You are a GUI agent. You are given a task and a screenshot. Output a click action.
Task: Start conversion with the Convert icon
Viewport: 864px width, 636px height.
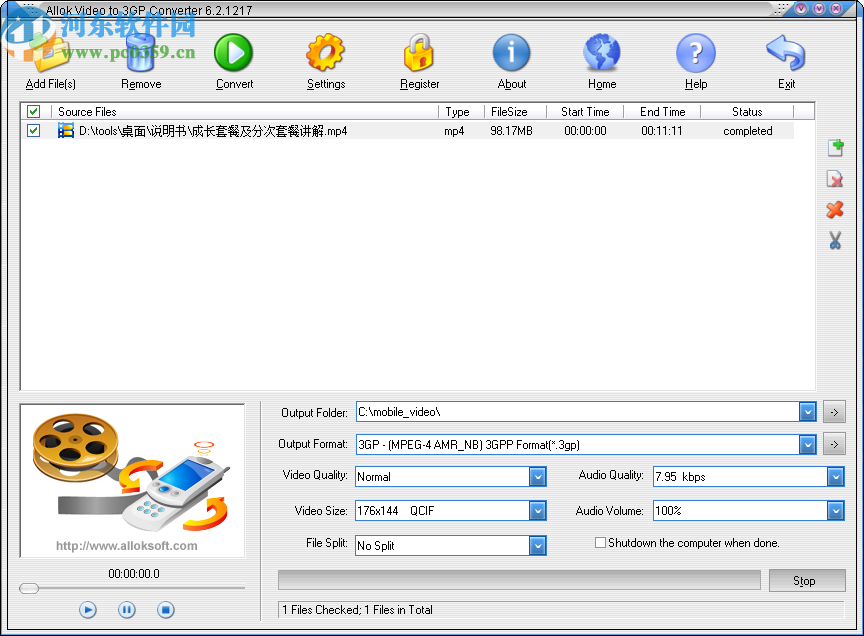[233, 52]
